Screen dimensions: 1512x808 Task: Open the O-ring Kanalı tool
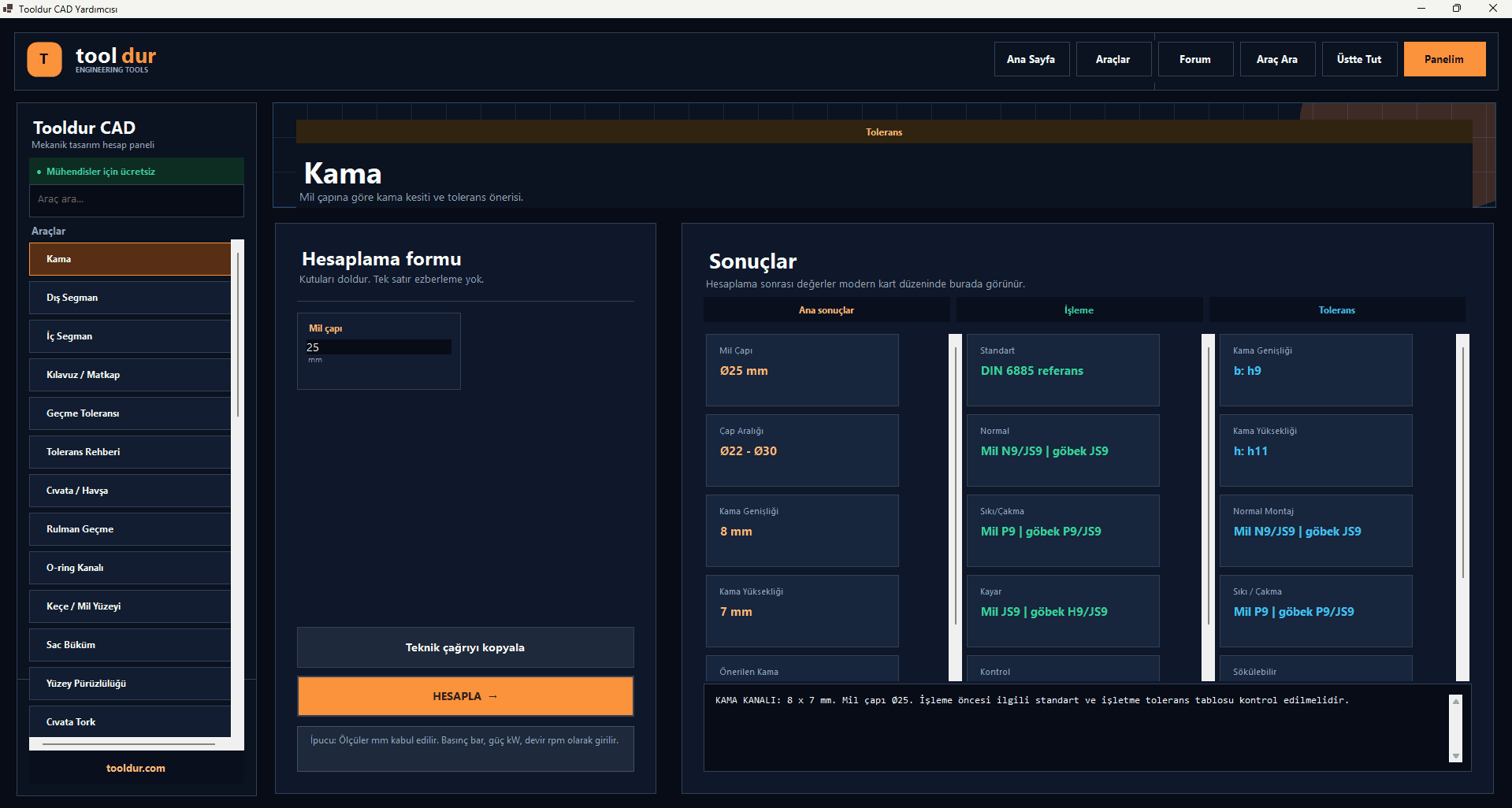coord(130,568)
